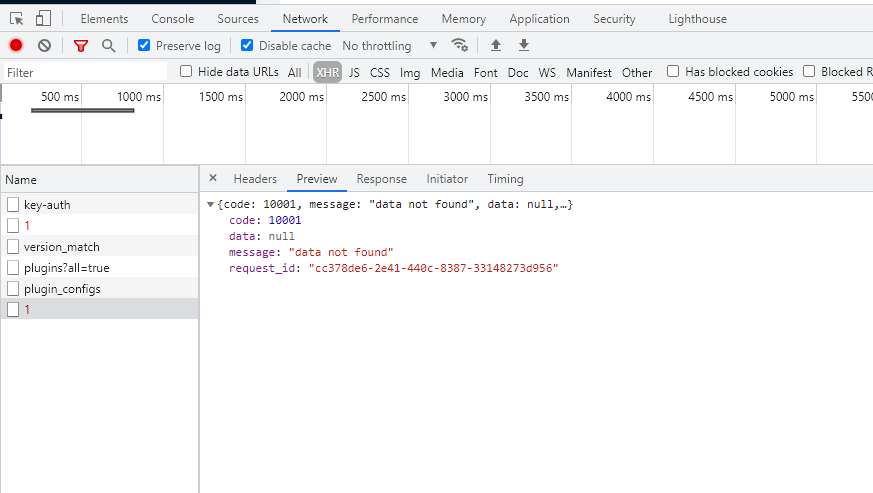Go to the Memory tab

pos(464,19)
